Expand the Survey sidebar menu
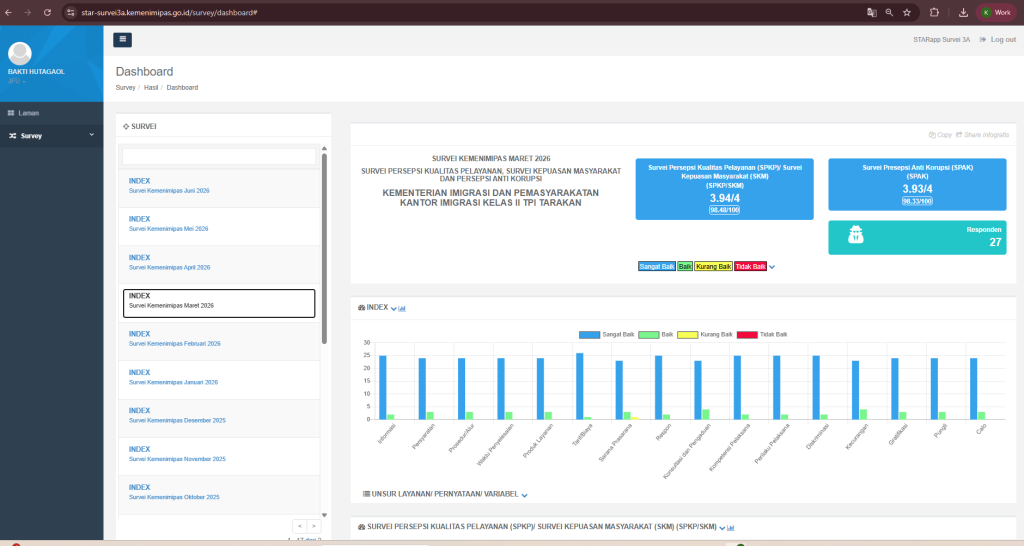1024x546 pixels. coord(52,136)
